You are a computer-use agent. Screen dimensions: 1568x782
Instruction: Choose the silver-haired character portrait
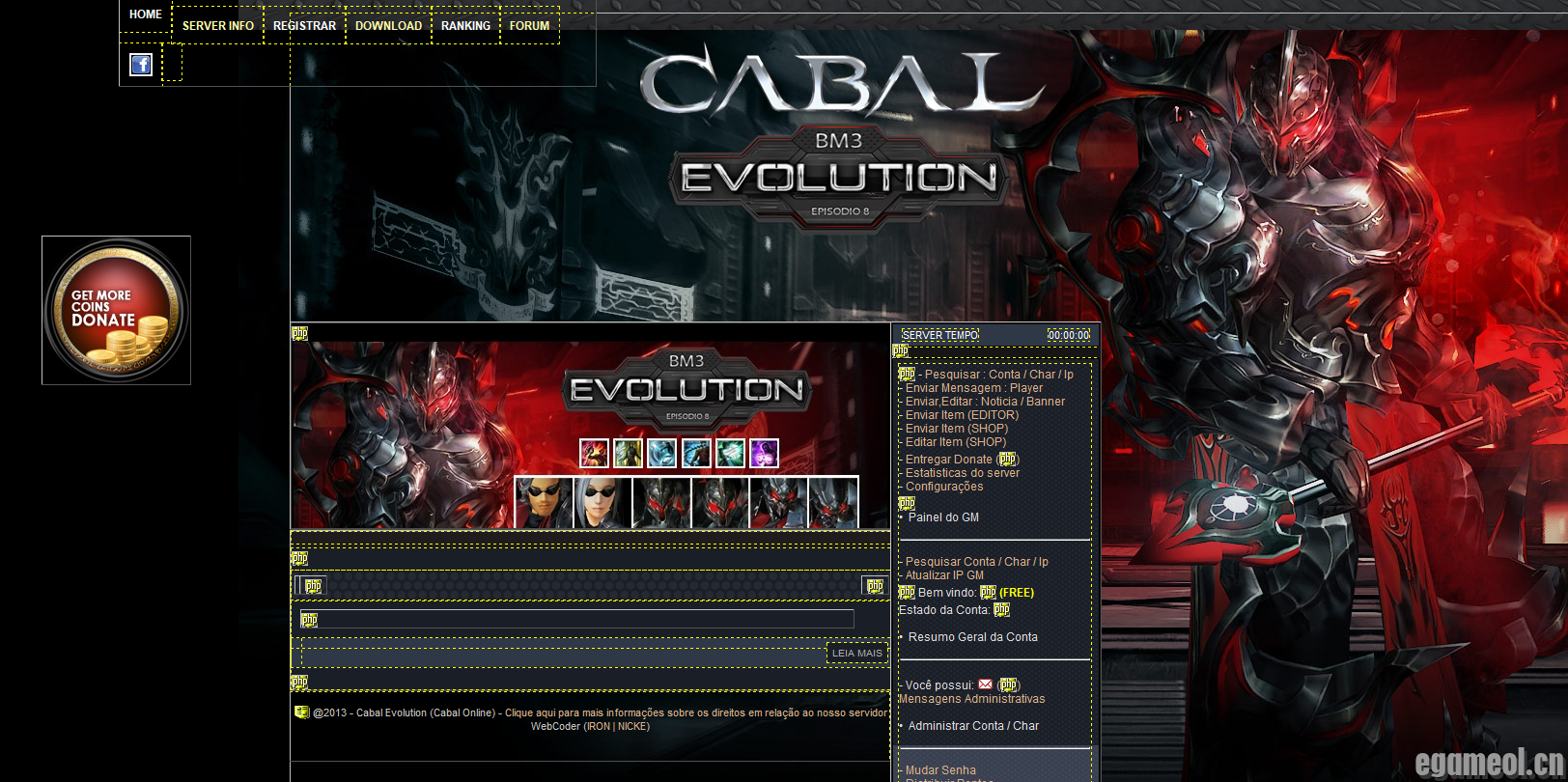point(602,503)
